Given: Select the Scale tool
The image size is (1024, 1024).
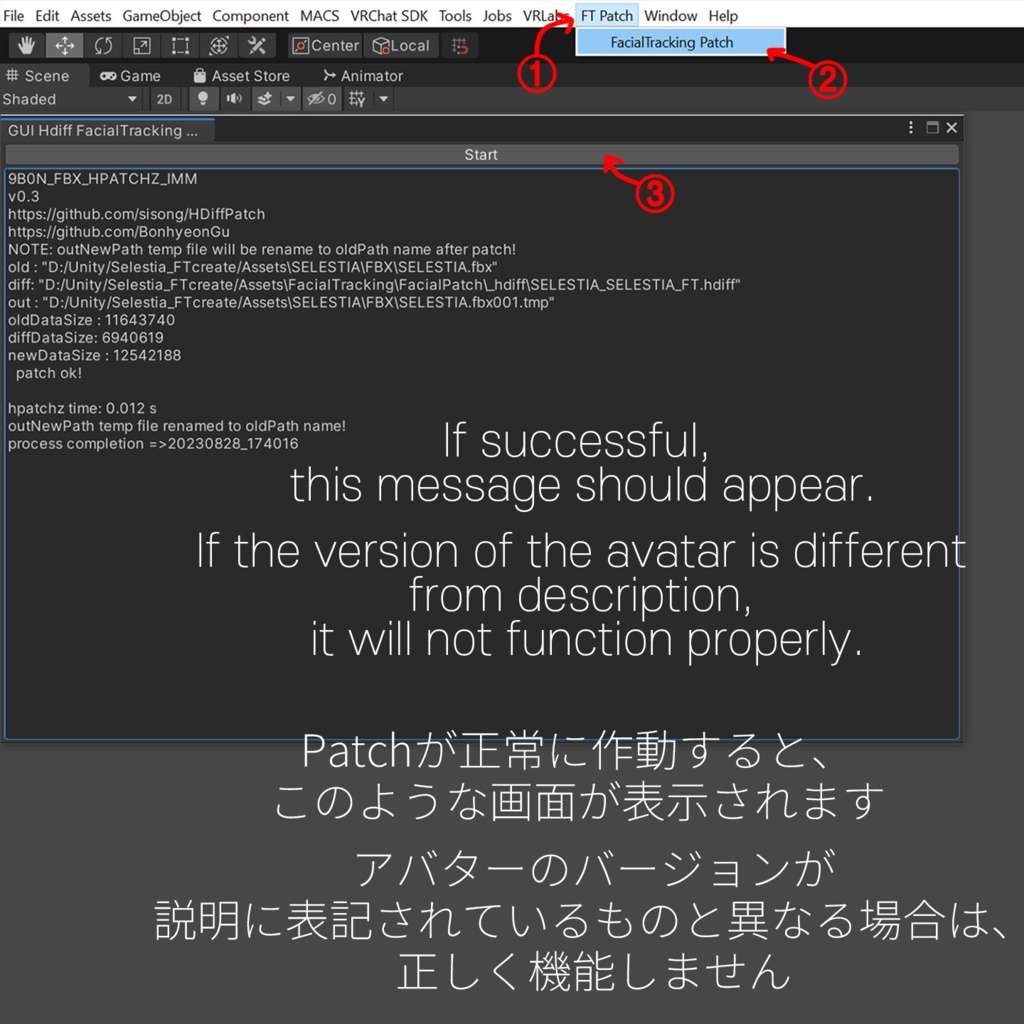Looking at the screenshot, I should (140, 45).
